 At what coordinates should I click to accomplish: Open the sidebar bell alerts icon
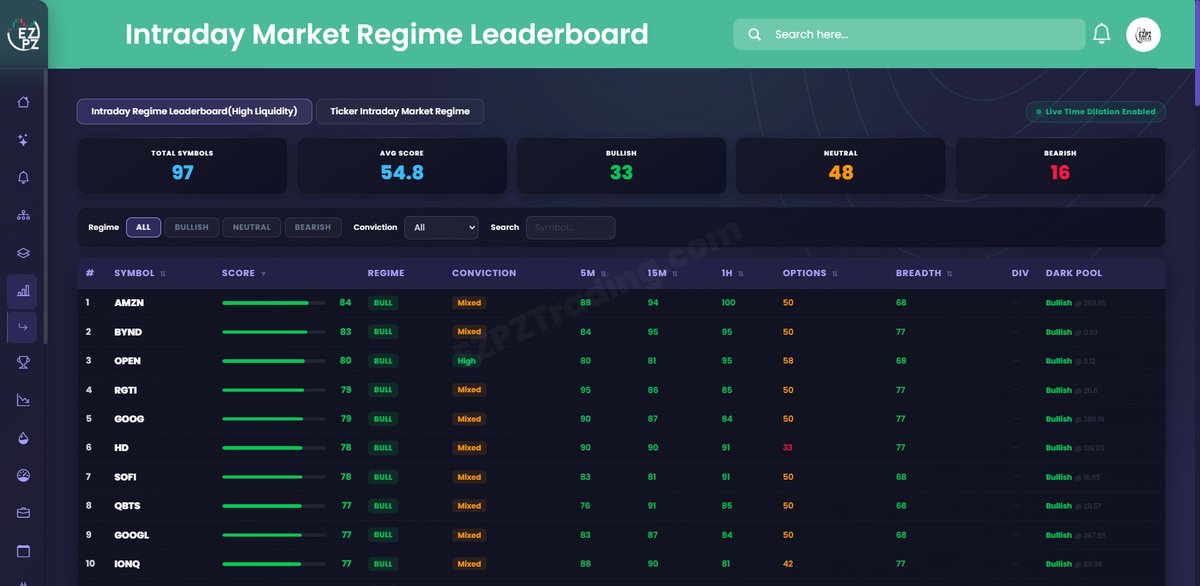[x=23, y=177]
